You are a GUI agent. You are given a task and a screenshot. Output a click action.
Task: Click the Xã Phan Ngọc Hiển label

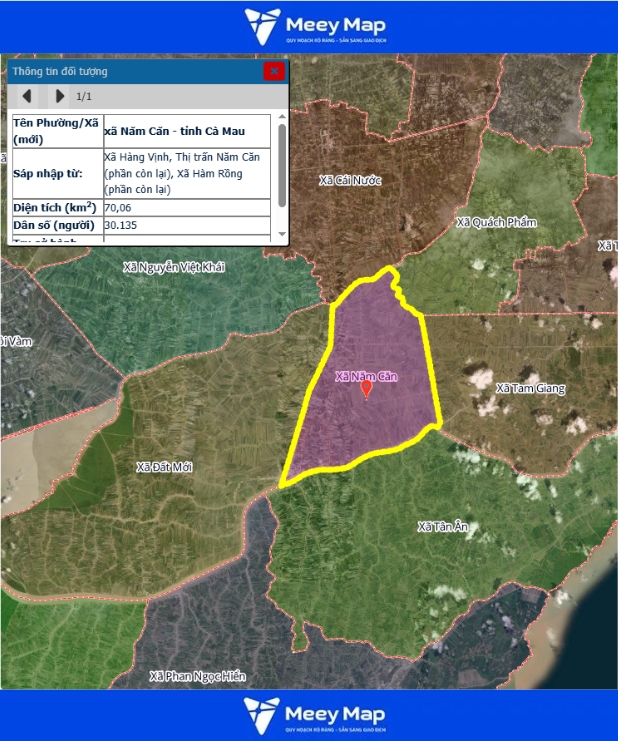[x=197, y=676]
